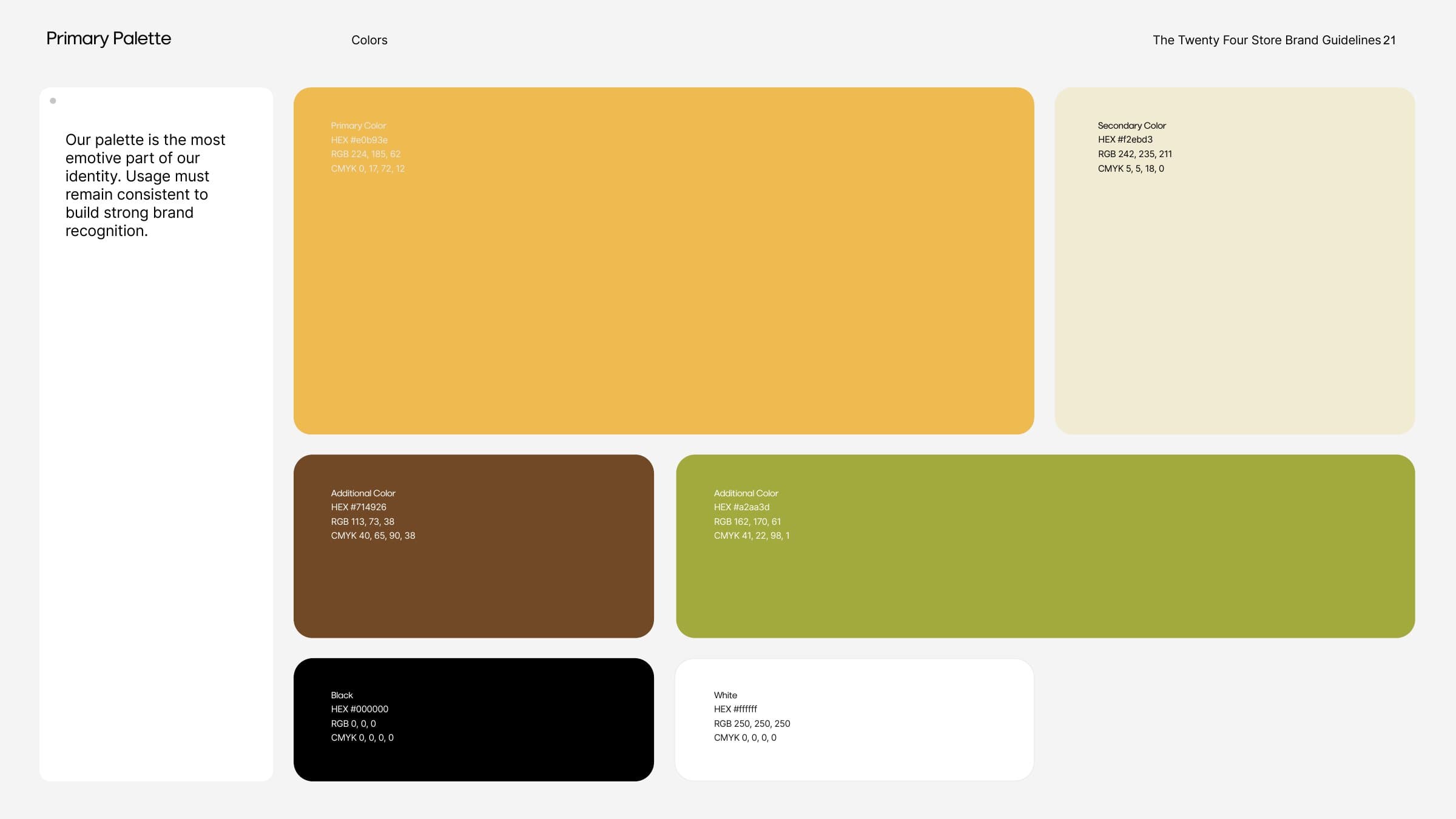Viewport: 1456px width, 819px height.
Task: Click the 'HEX #714926' text
Action: coord(359,507)
